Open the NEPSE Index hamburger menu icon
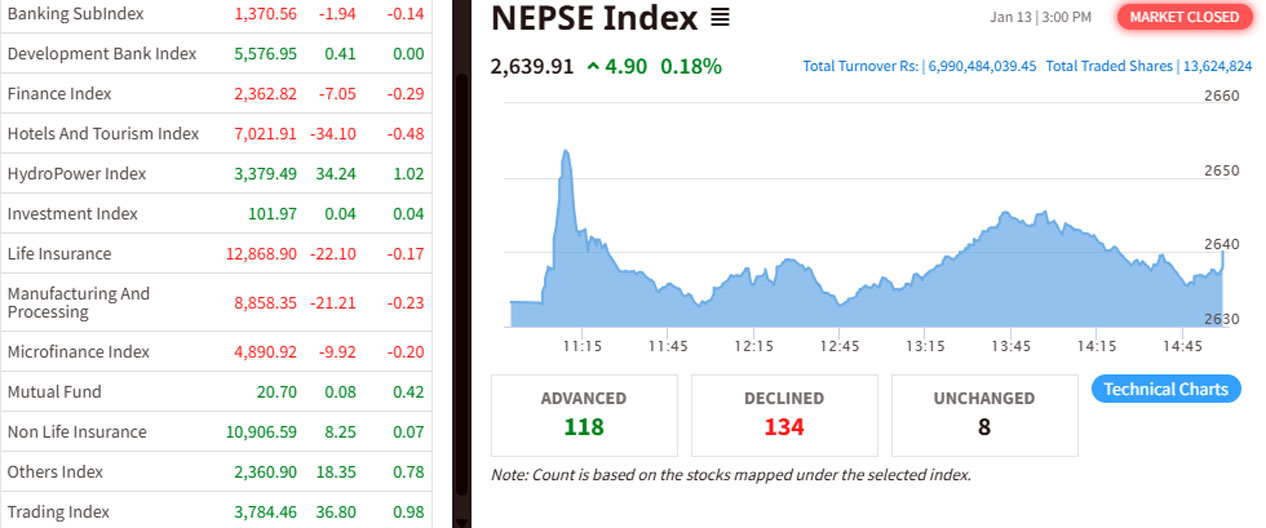 point(720,18)
